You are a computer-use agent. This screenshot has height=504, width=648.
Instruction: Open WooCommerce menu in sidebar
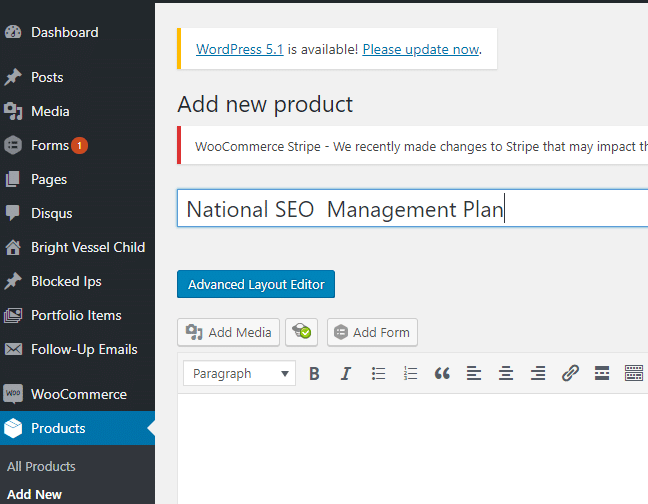(x=78, y=394)
